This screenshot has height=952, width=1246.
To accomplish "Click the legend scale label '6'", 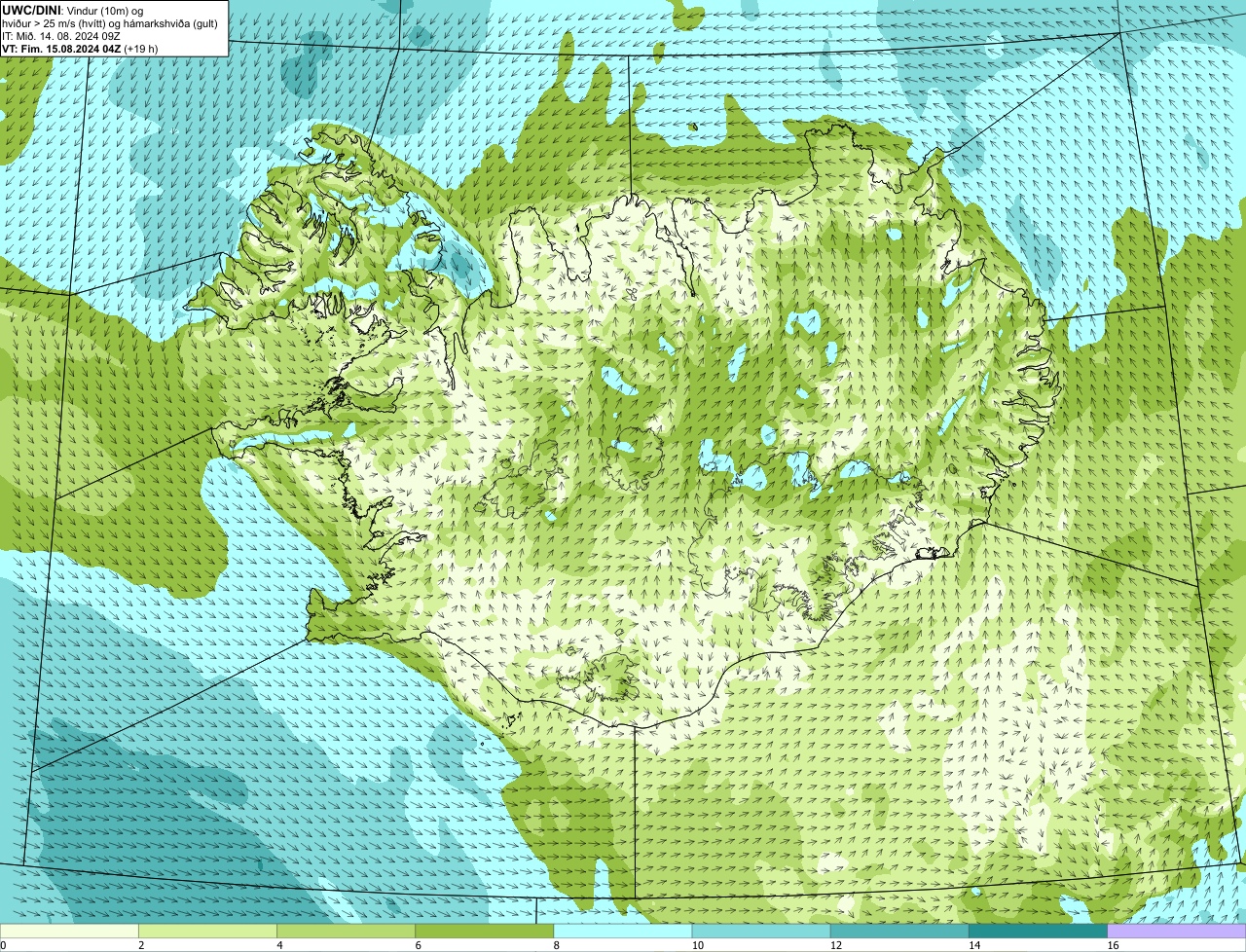I will click(418, 945).
